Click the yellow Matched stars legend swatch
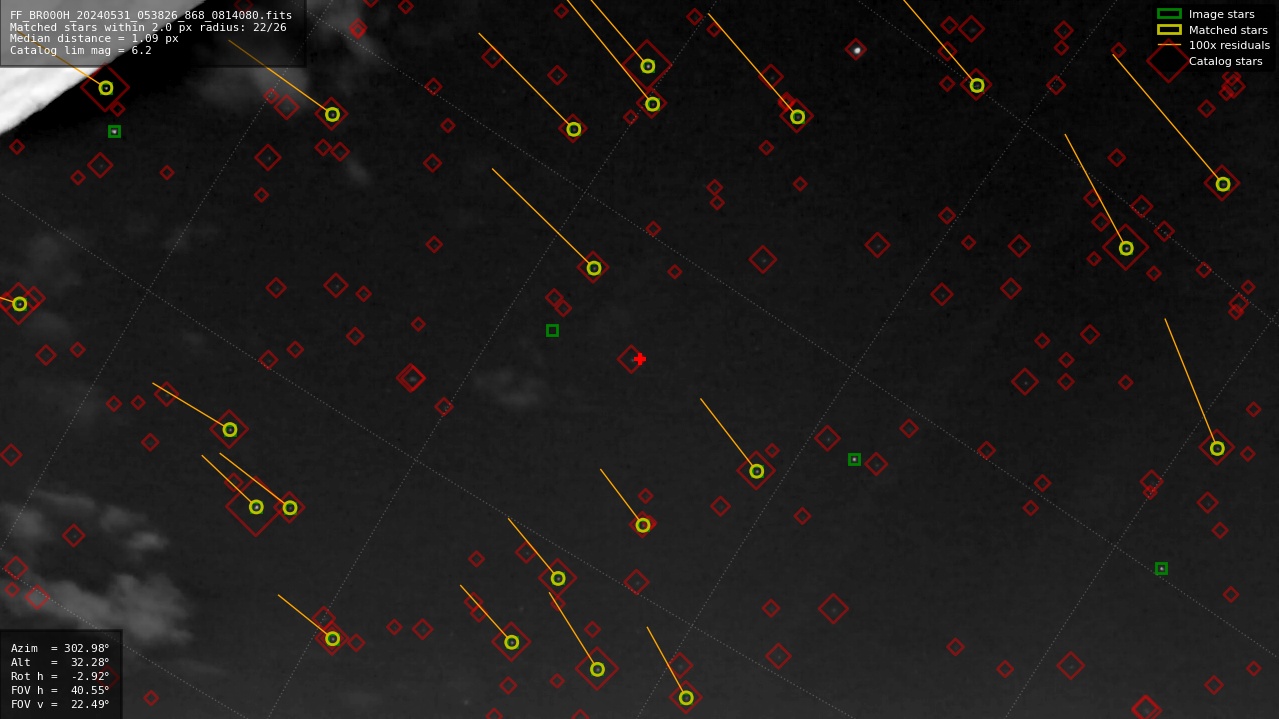The image size is (1279, 719). [x=1169, y=30]
